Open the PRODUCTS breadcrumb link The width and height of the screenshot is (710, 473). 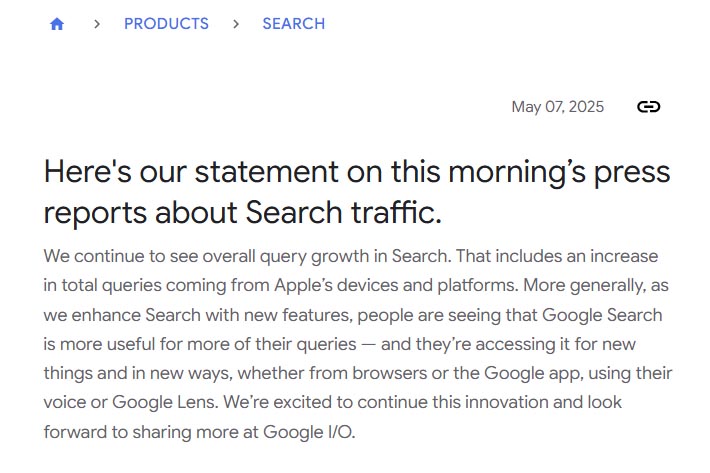(x=166, y=24)
